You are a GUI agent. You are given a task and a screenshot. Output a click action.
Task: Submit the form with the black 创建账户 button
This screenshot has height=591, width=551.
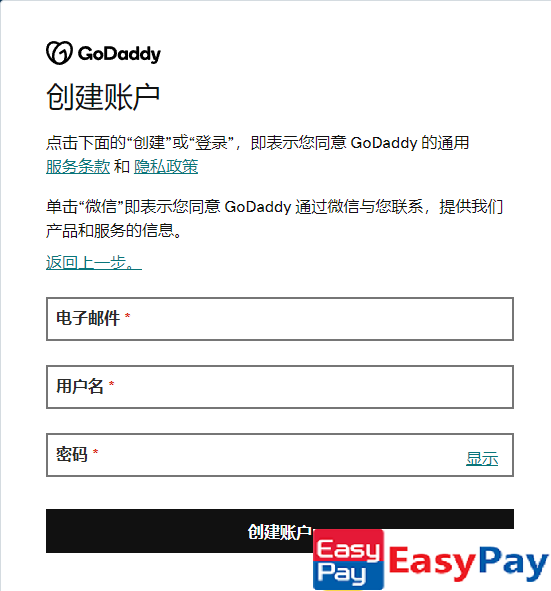click(280, 531)
